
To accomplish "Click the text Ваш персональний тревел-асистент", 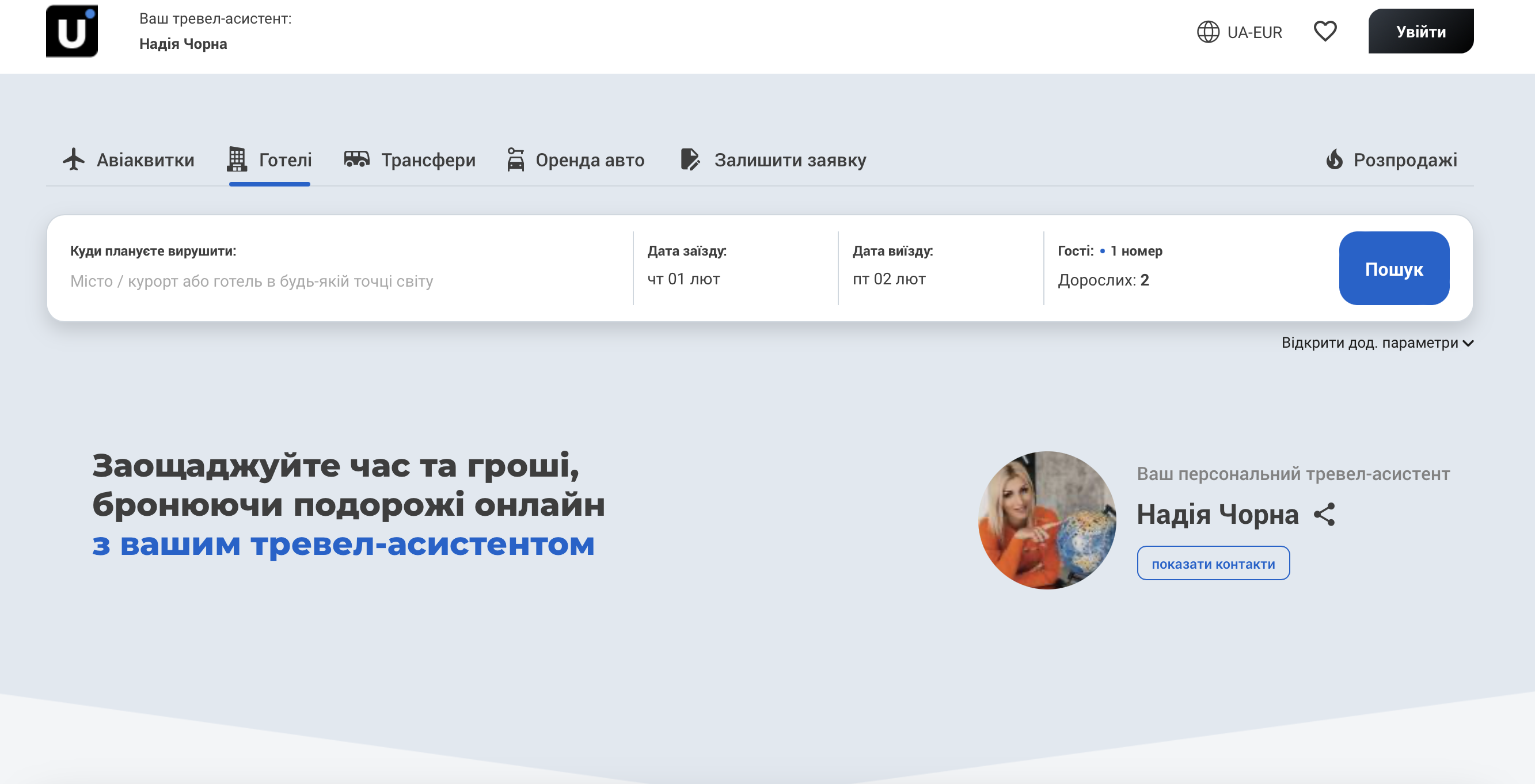I will [1293, 474].
